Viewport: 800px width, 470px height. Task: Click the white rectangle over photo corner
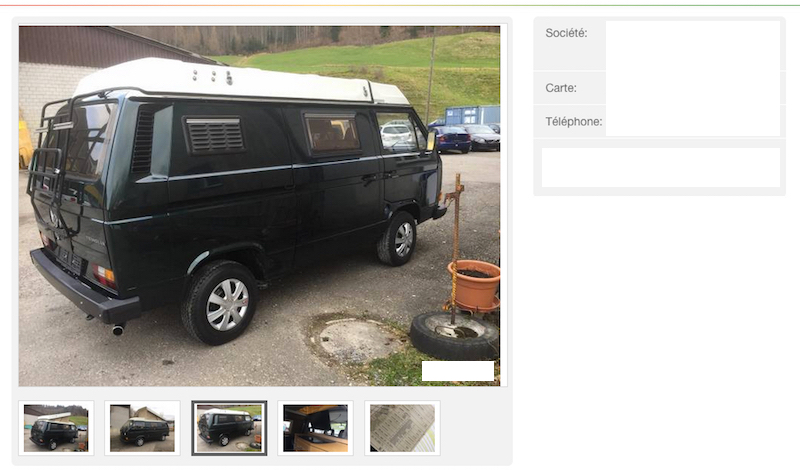coord(458,371)
